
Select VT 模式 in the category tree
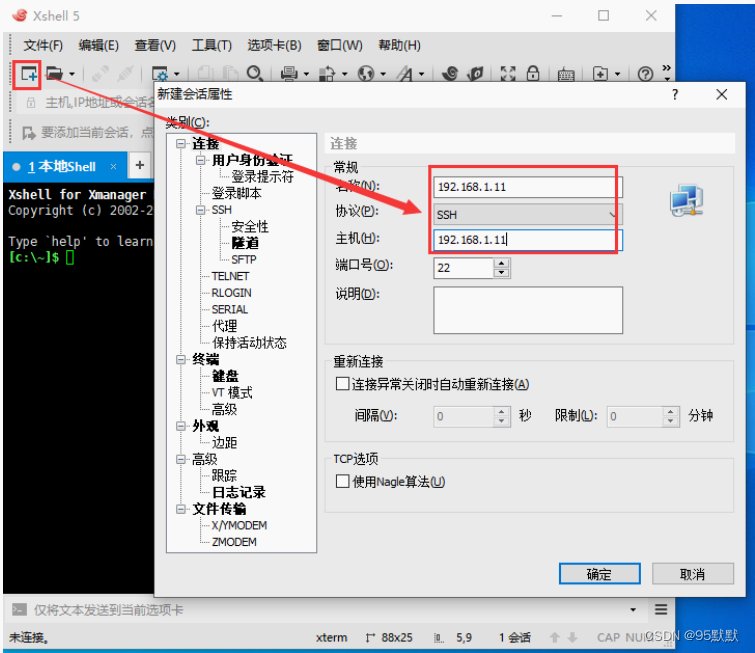click(x=232, y=392)
